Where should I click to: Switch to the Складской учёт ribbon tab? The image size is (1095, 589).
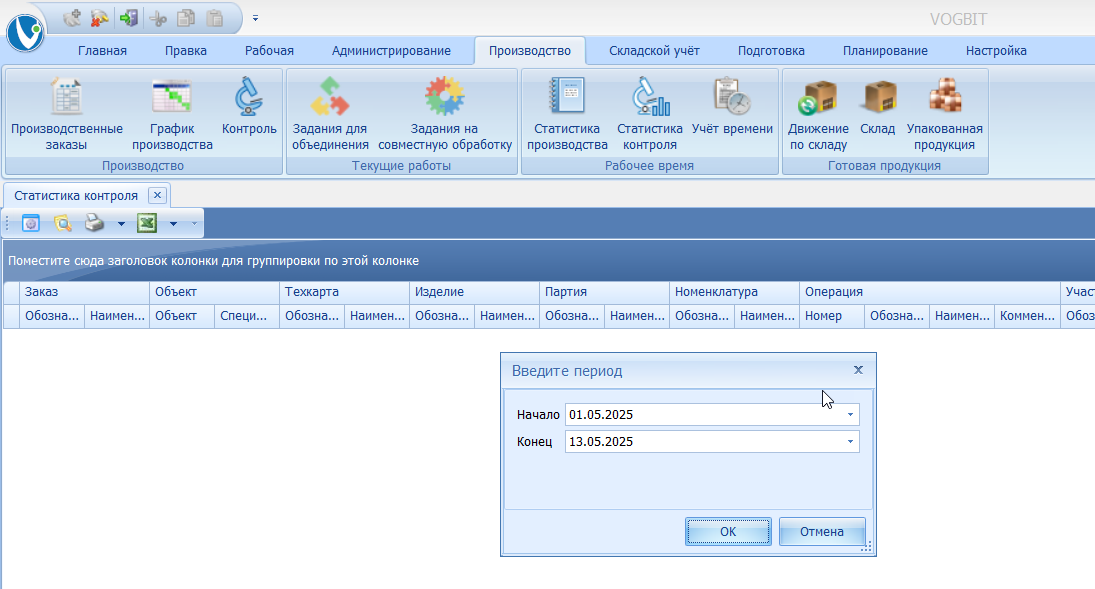654,51
